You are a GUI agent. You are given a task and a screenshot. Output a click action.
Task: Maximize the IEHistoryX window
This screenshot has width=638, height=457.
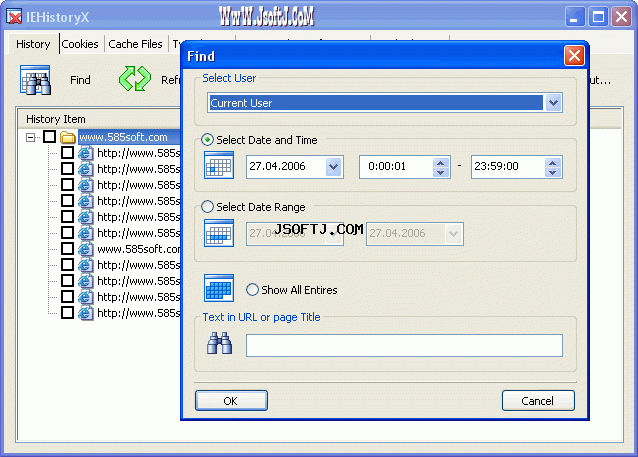point(598,17)
